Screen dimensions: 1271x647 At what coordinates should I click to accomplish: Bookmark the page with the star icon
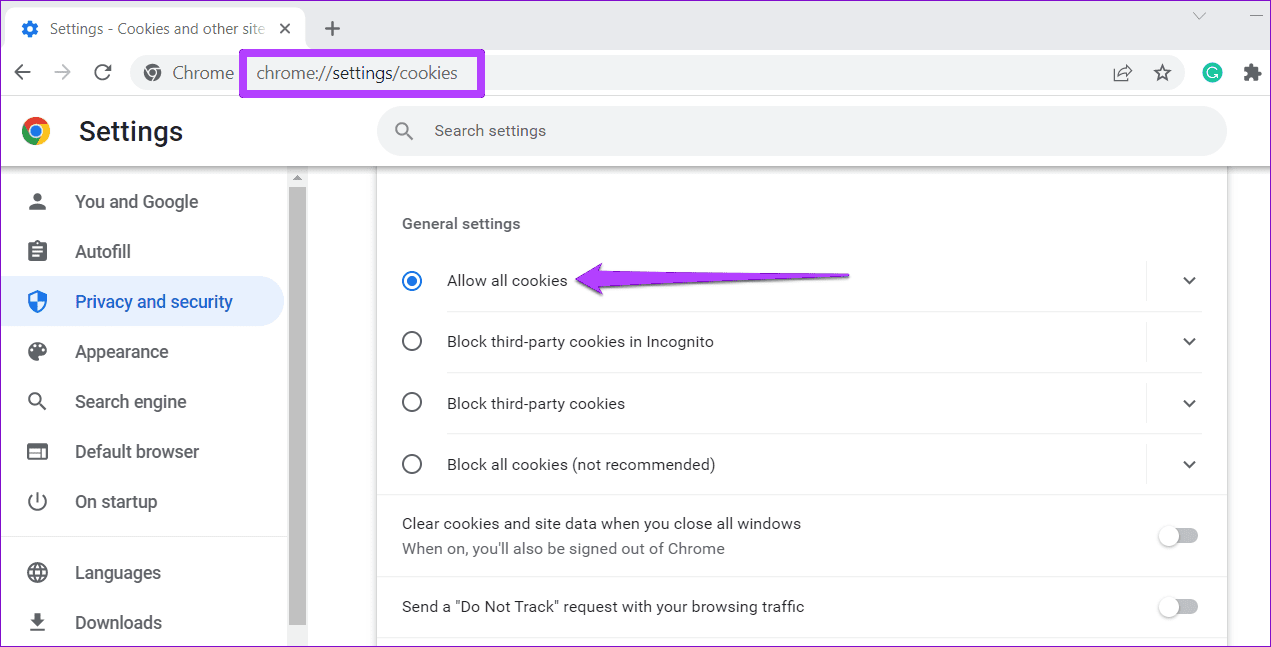[1162, 72]
